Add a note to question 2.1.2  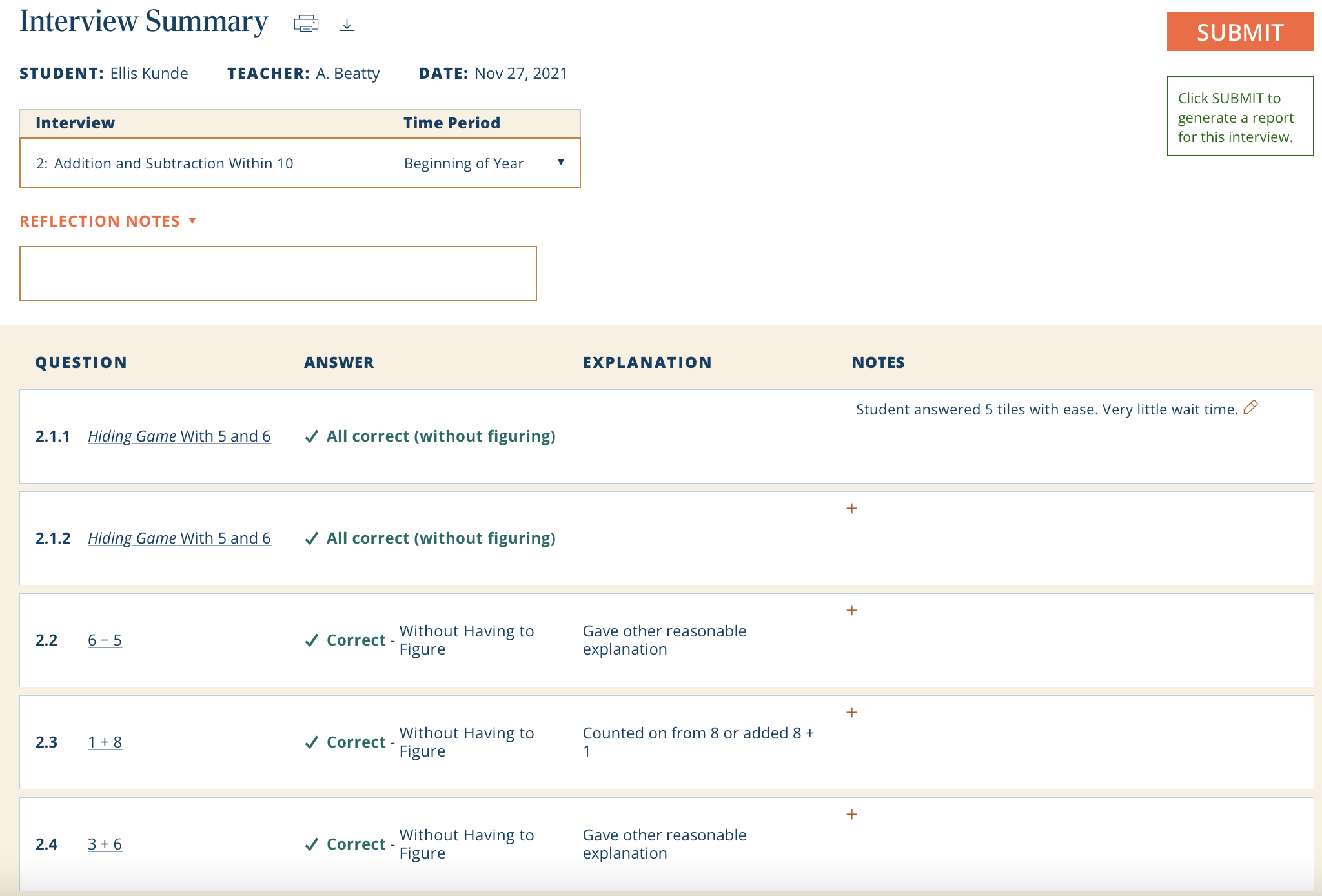pos(853,508)
